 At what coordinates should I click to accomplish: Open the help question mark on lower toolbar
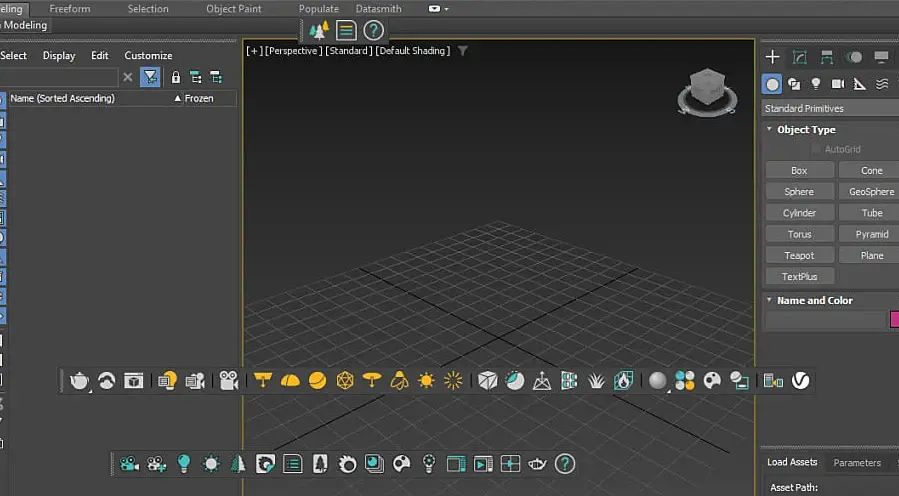click(565, 464)
